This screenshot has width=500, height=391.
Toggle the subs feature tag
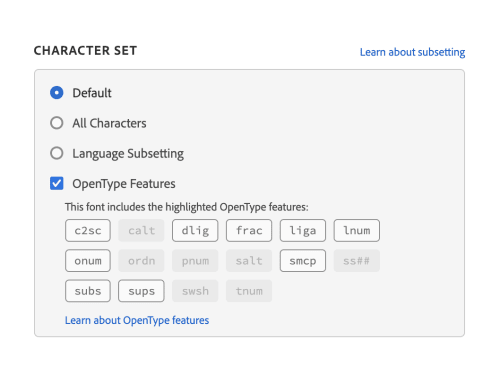[88, 291]
